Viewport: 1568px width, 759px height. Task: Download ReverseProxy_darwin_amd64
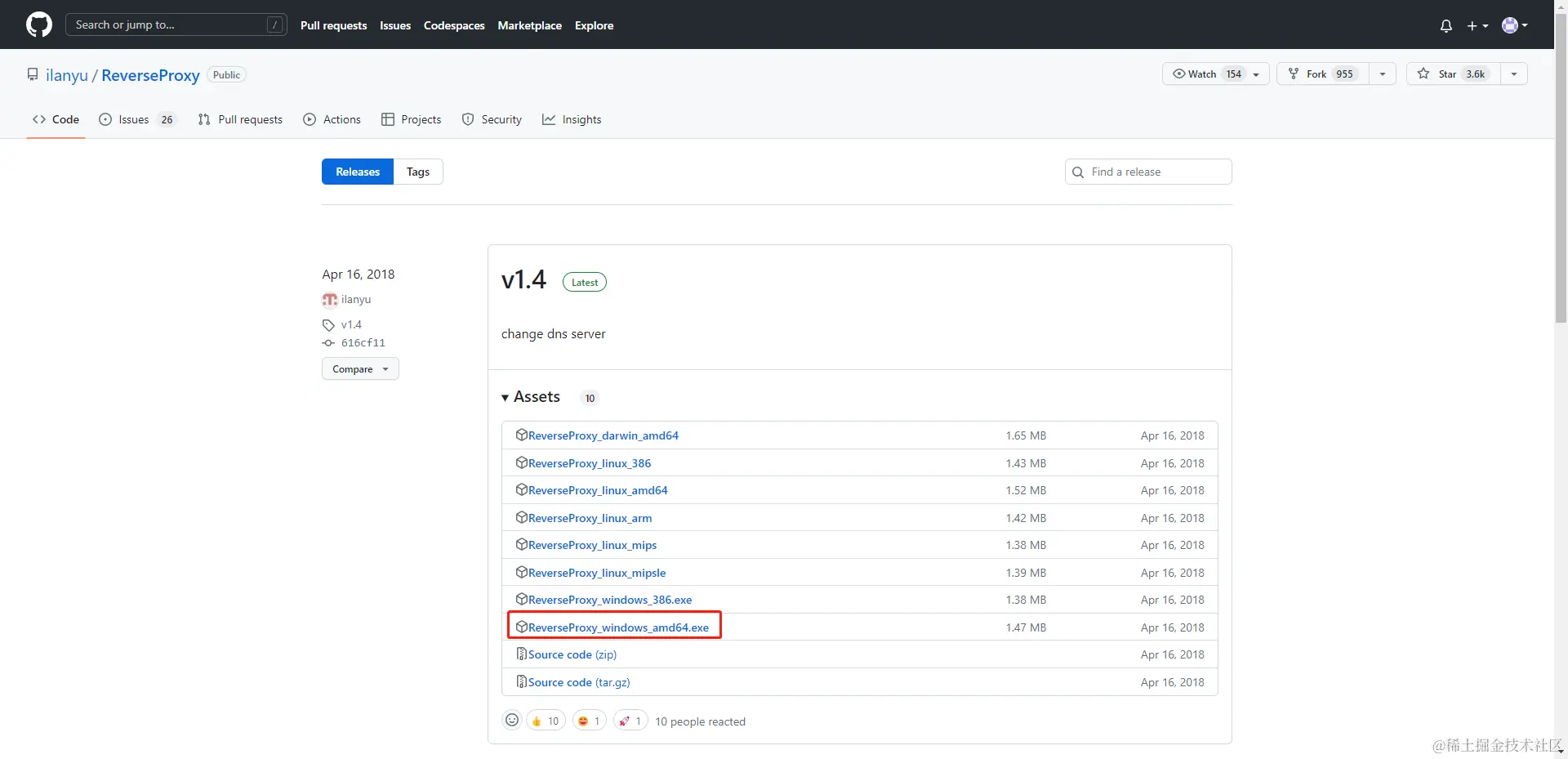tap(604, 435)
